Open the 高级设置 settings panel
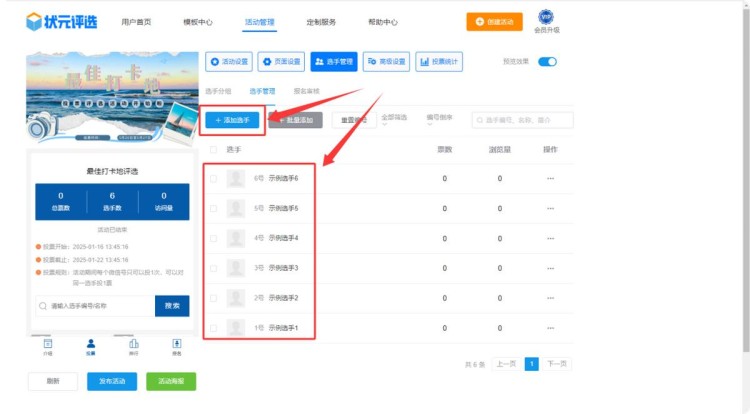The width and height of the screenshot is (750, 414). pos(386,62)
